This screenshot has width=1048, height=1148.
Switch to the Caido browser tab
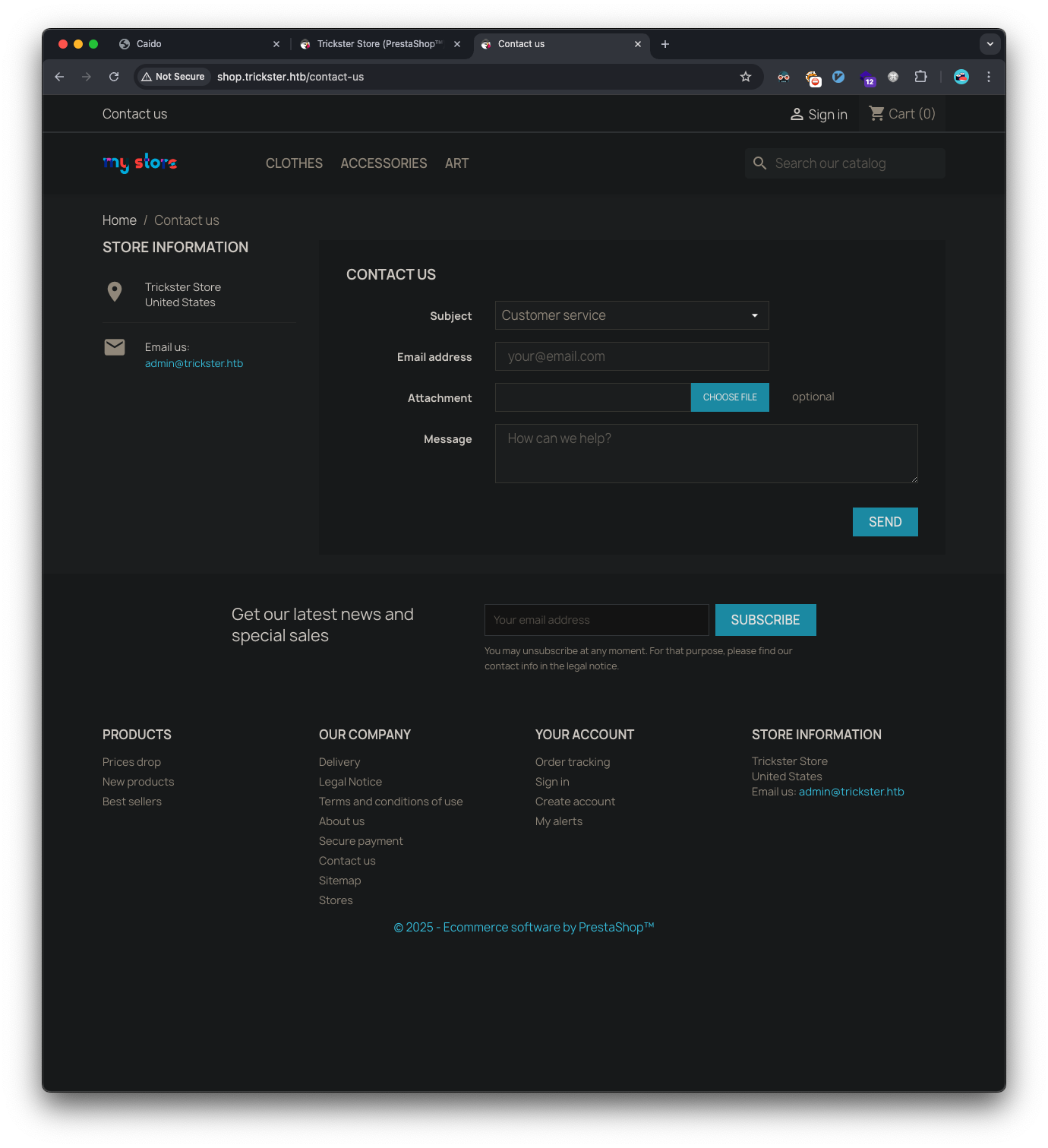[x=197, y=44]
